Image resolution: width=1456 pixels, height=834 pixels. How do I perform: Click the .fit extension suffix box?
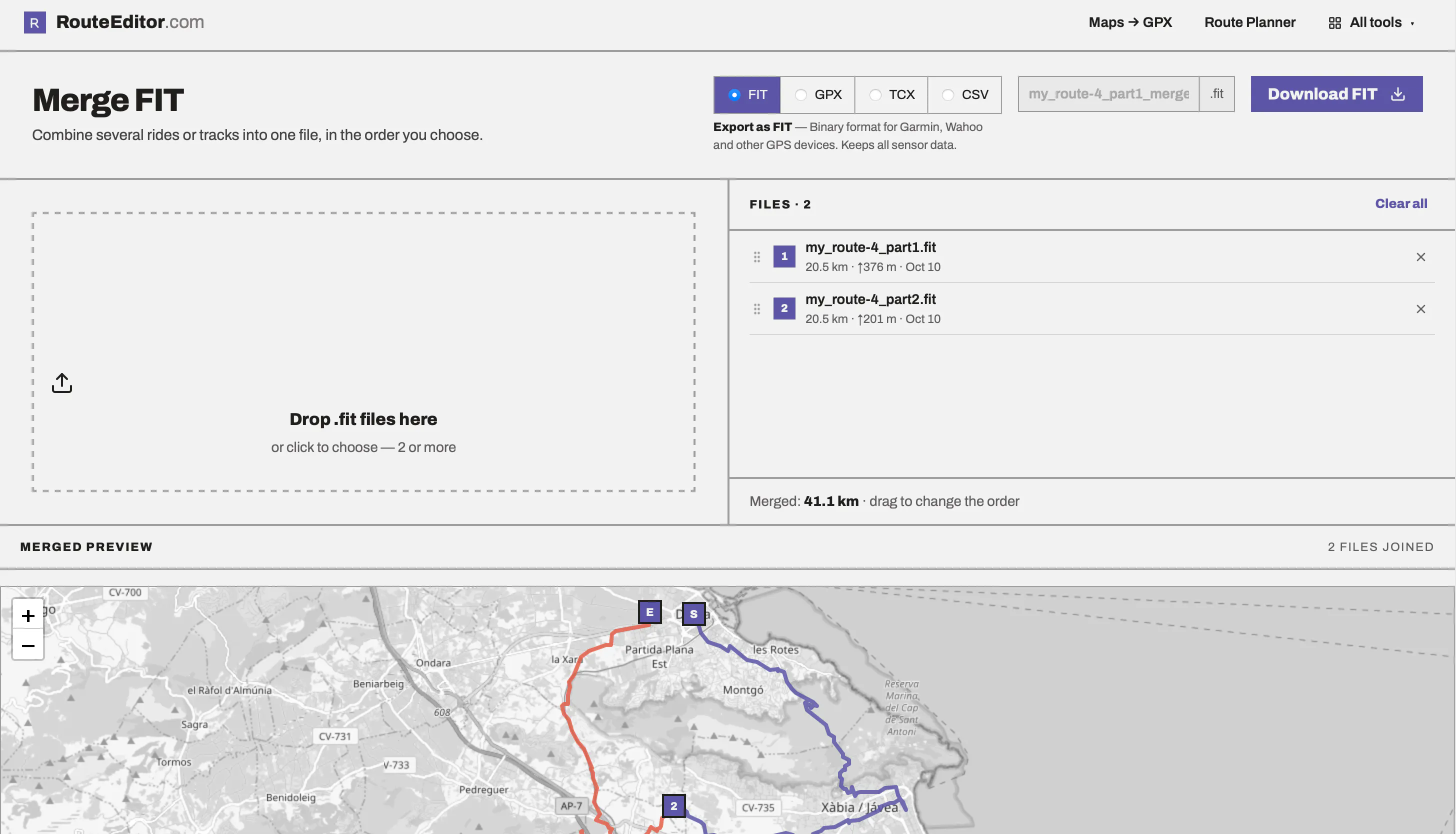[1216, 94]
